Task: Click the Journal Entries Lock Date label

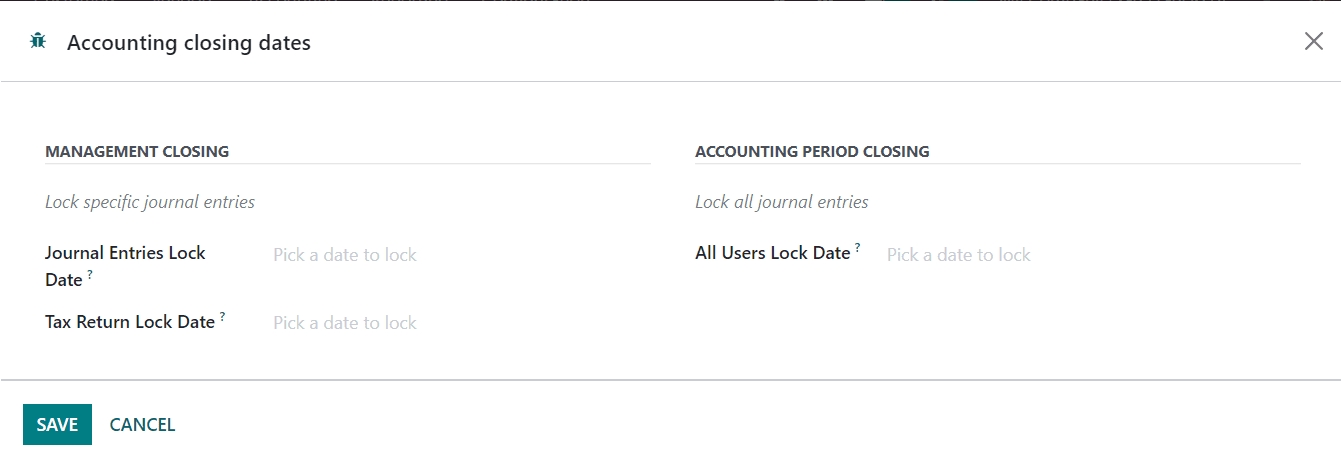Action: (x=124, y=254)
